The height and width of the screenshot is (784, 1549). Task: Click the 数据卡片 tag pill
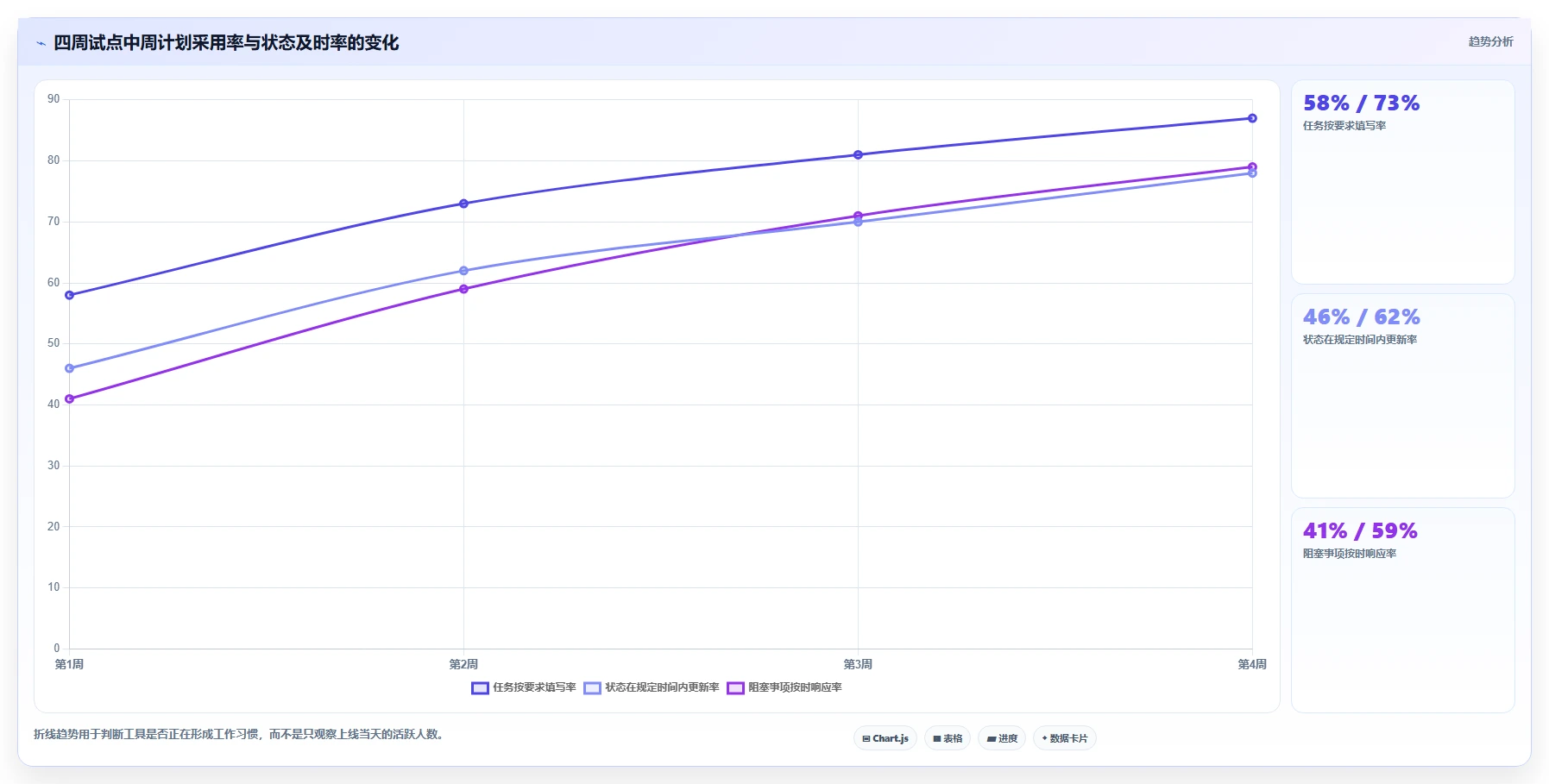1065,738
